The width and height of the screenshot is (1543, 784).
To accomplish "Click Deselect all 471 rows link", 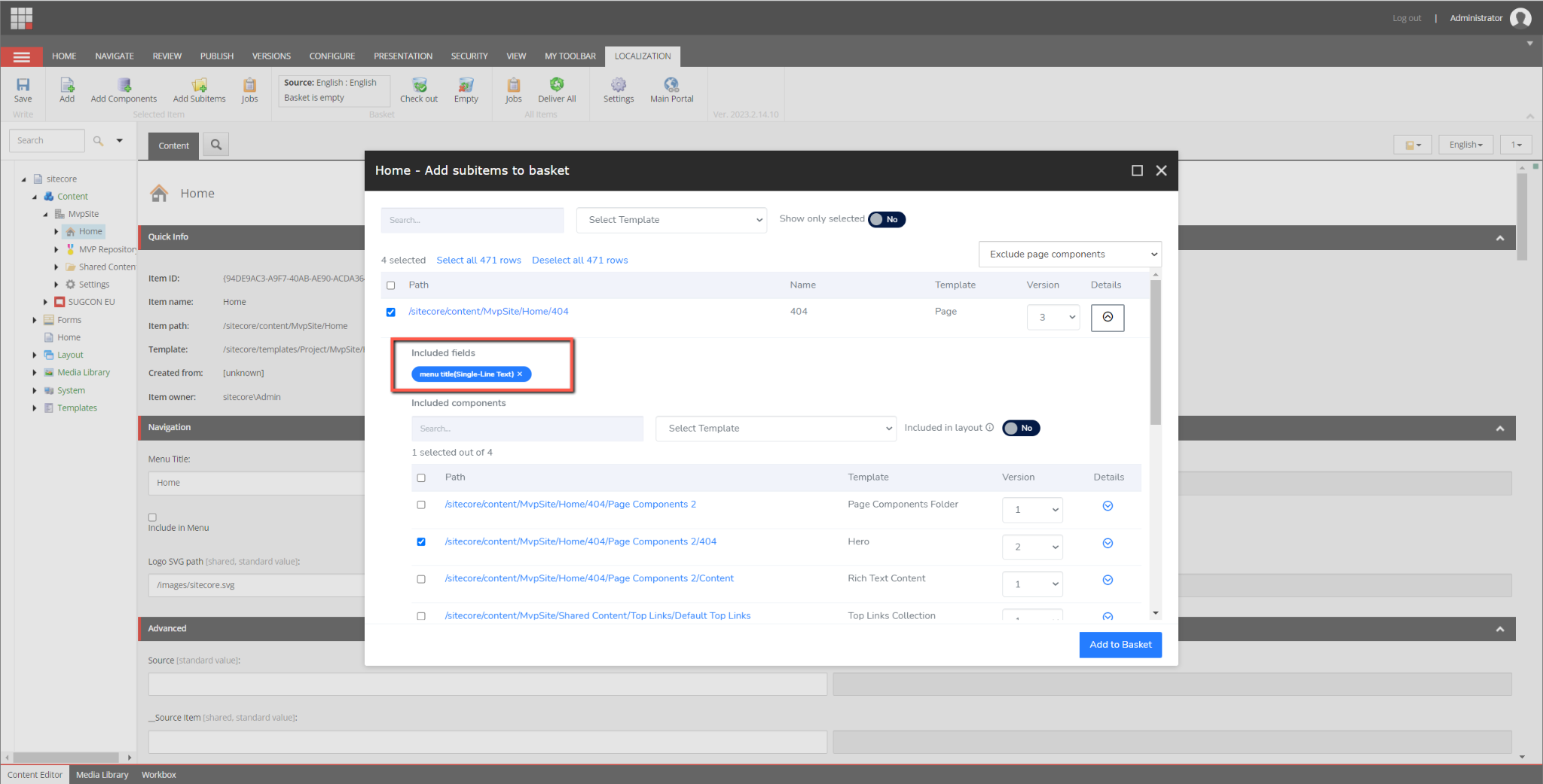I will (580, 261).
